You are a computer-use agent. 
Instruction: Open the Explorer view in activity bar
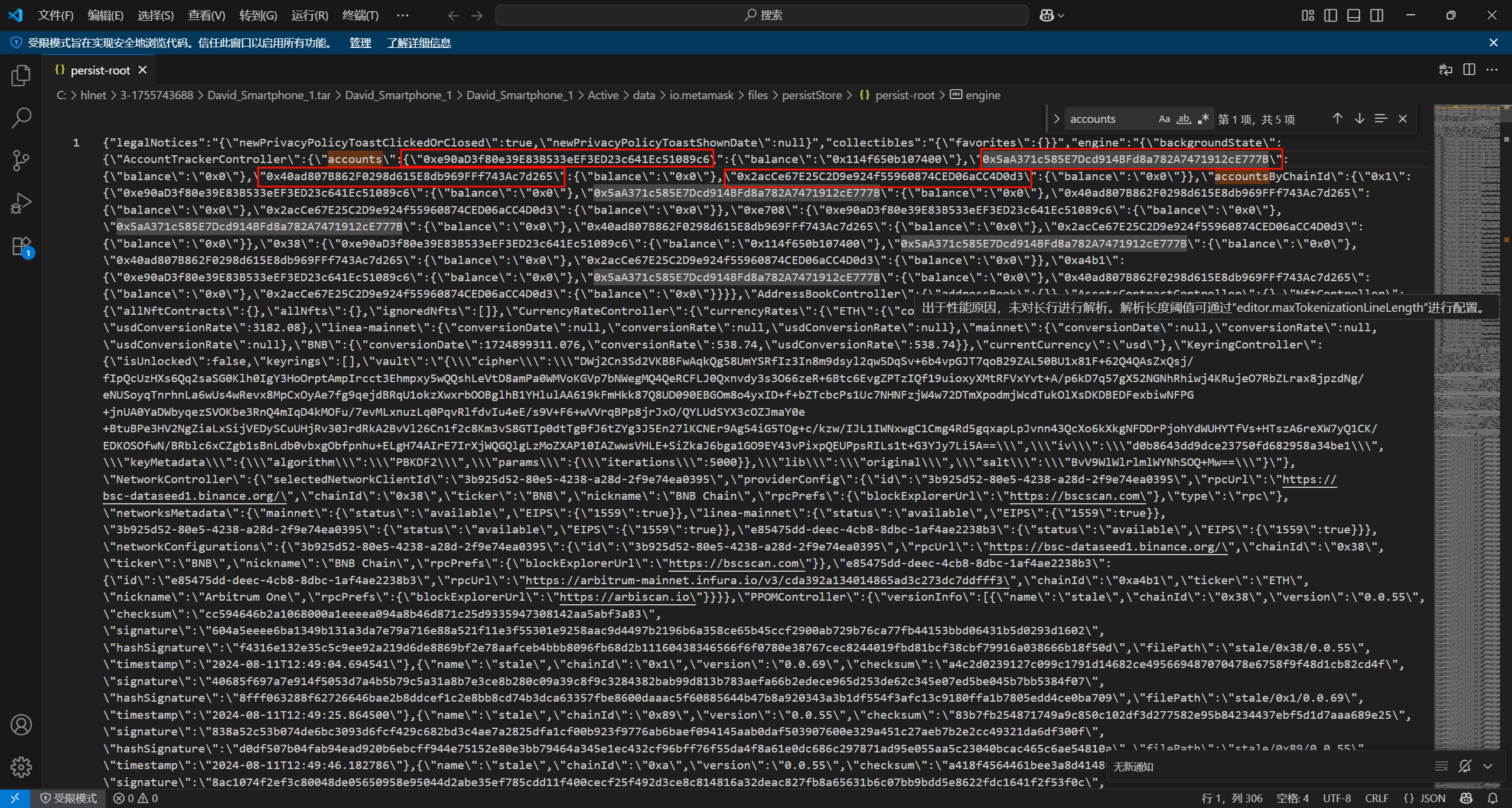pyautogui.click(x=21, y=76)
